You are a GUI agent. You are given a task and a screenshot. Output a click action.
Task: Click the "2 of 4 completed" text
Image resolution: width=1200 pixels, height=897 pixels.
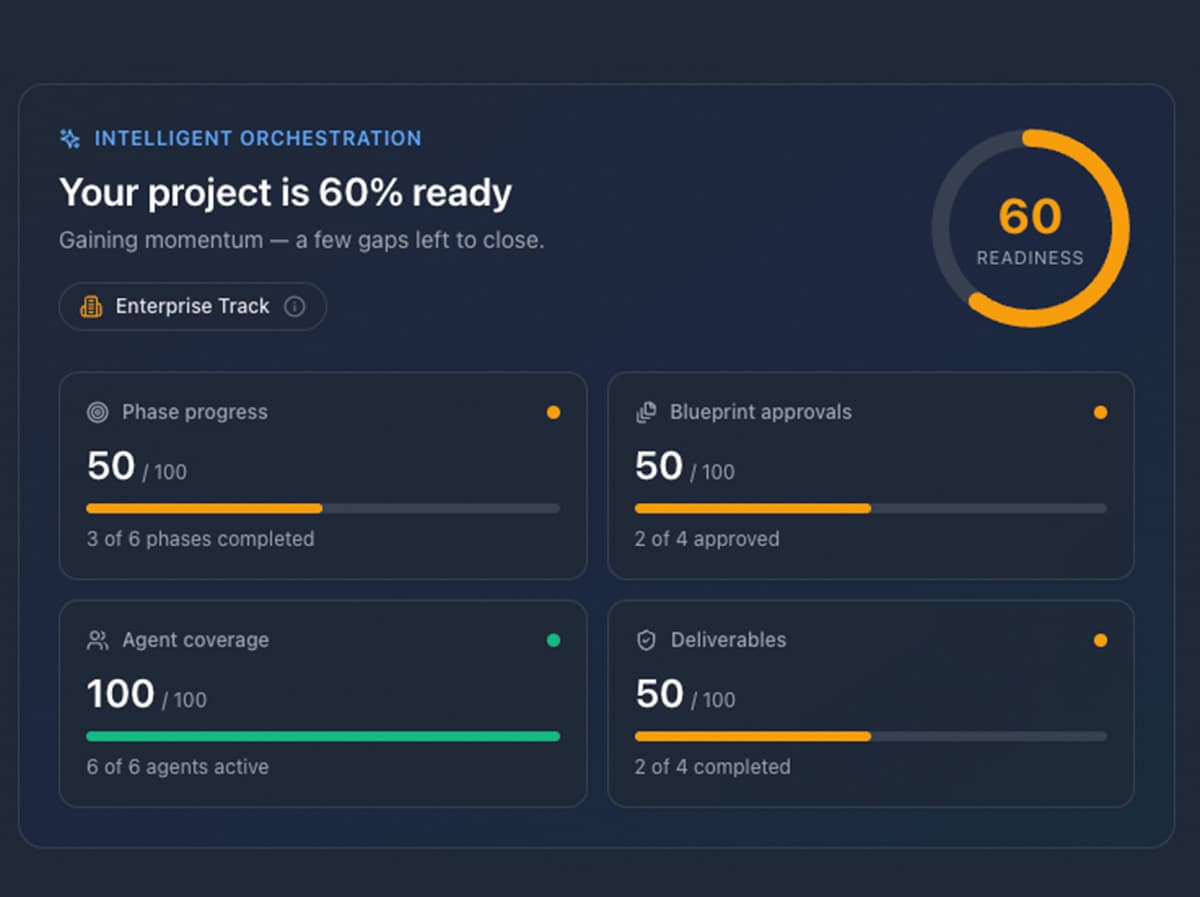(713, 767)
